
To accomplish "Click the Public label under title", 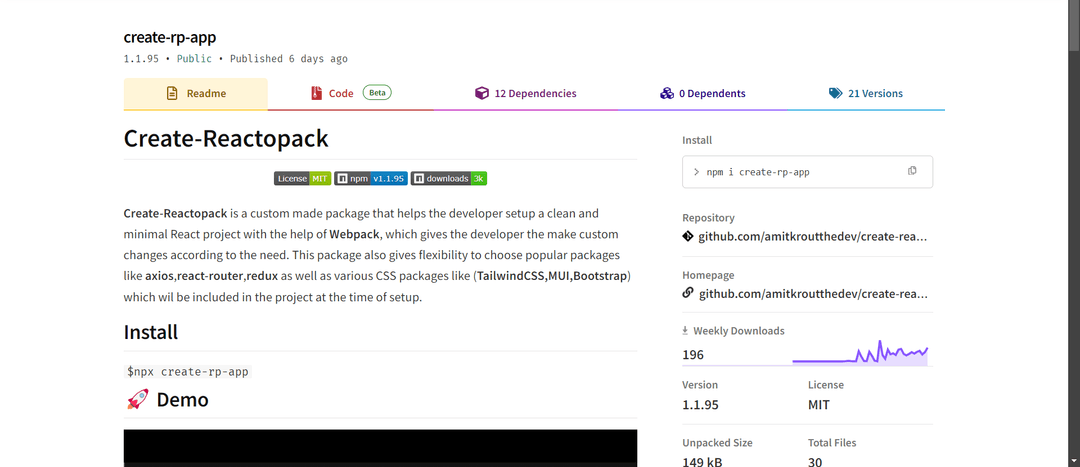I will [194, 59].
